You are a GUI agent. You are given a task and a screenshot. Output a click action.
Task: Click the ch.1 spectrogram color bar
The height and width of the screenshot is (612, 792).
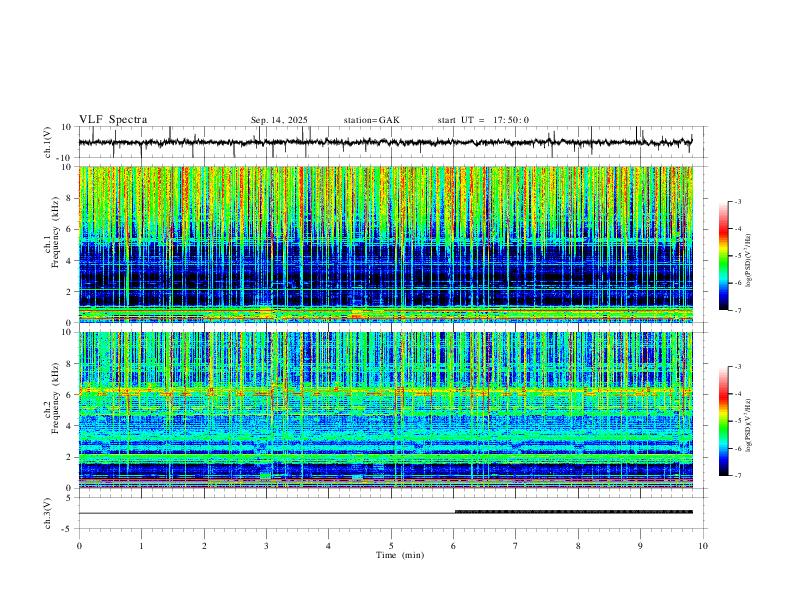[724, 256]
